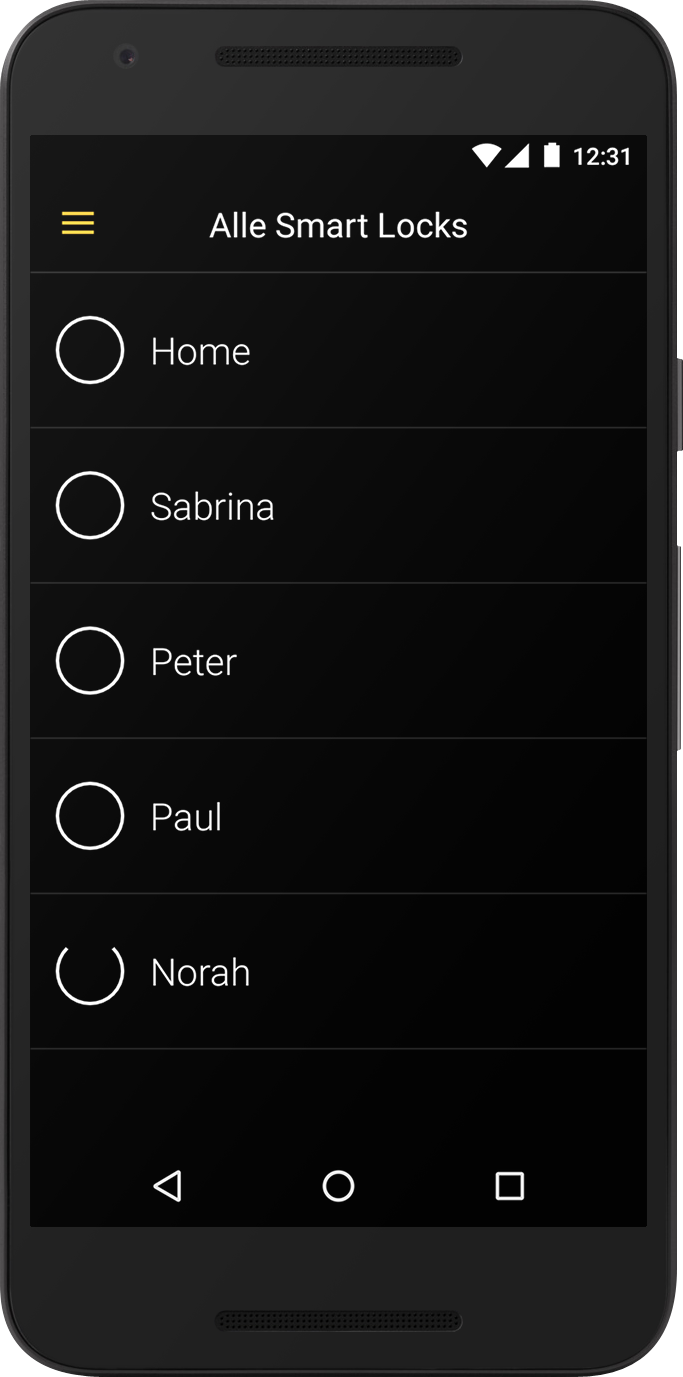Tap the Paul lock circle icon
Viewport: 683px width, 1377px height.
pos(90,816)
